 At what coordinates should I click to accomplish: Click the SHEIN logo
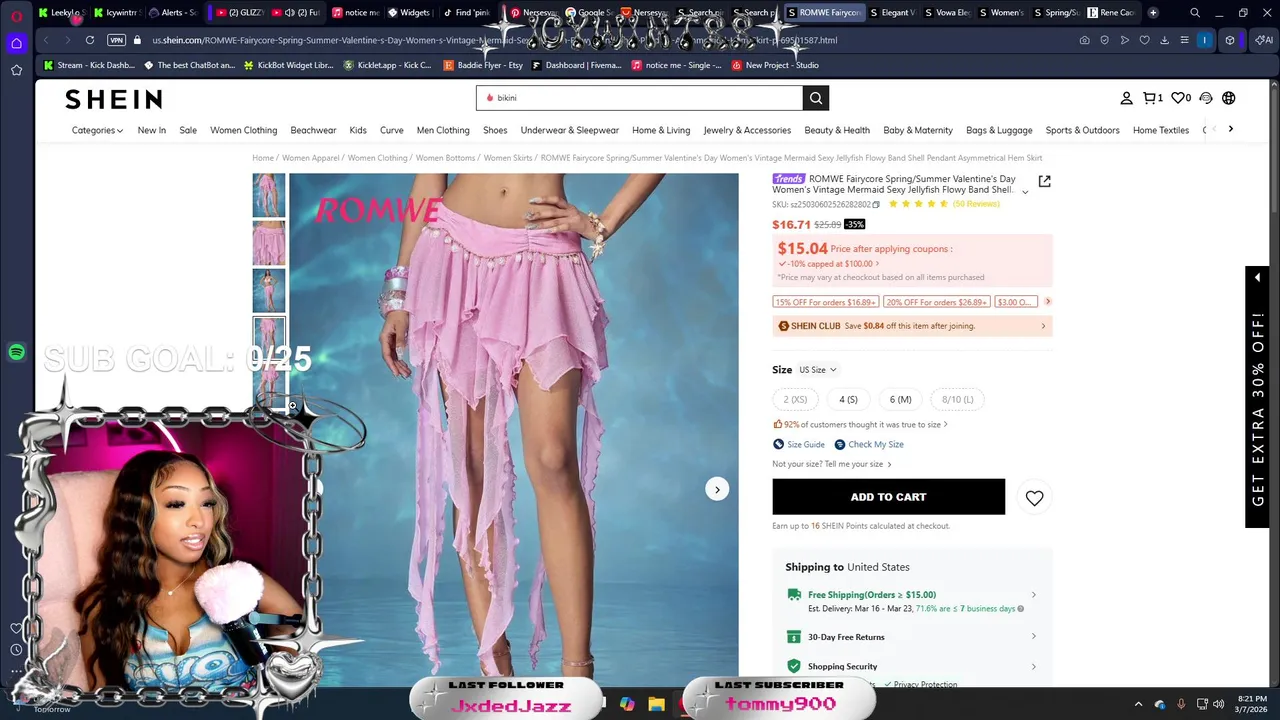tap(113, 99)
